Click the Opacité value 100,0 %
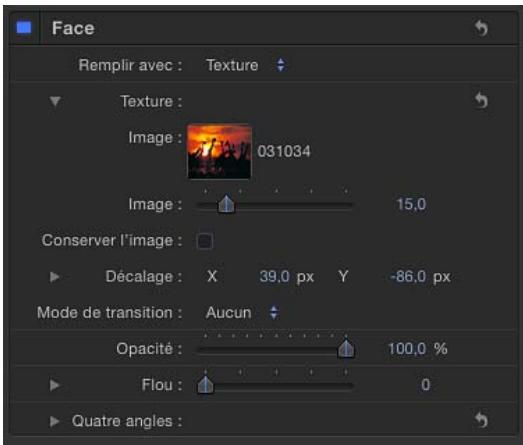Viewport: 523px width, 445px height. click(x=418, y=349)
